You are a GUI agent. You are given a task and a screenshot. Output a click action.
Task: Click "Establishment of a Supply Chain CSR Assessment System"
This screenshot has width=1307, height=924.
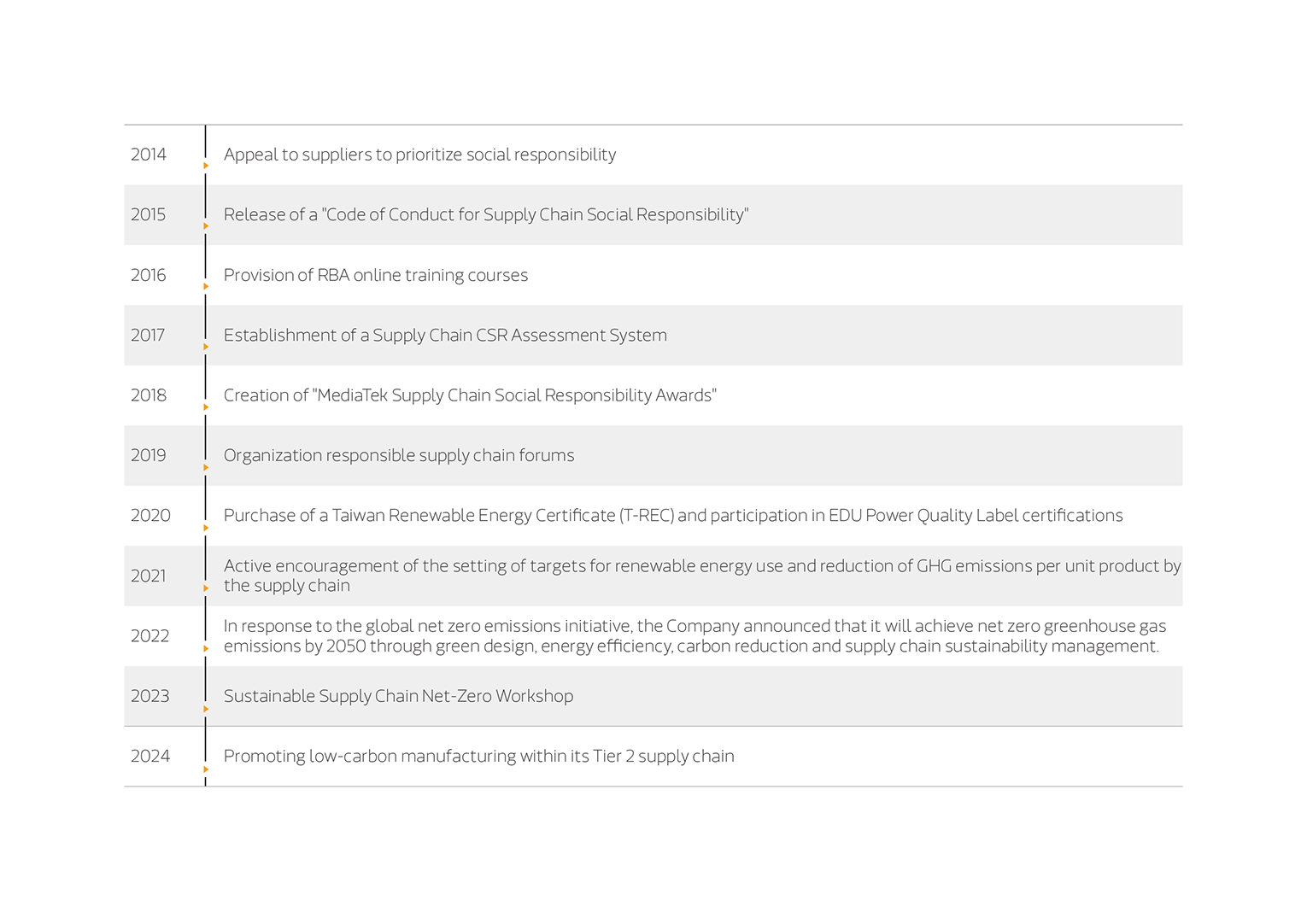[445, 336]
